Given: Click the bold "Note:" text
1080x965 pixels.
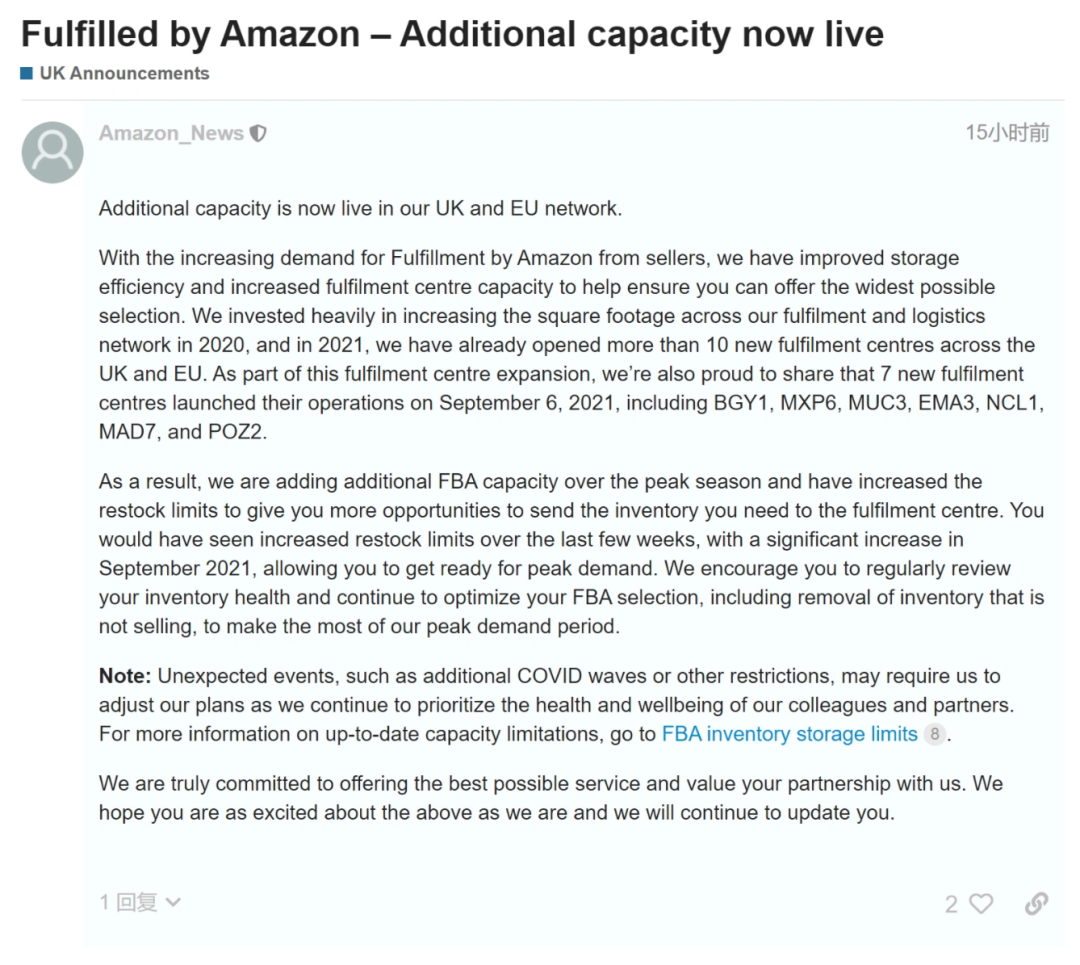Looking at the screenshot, I should [125, 676].
